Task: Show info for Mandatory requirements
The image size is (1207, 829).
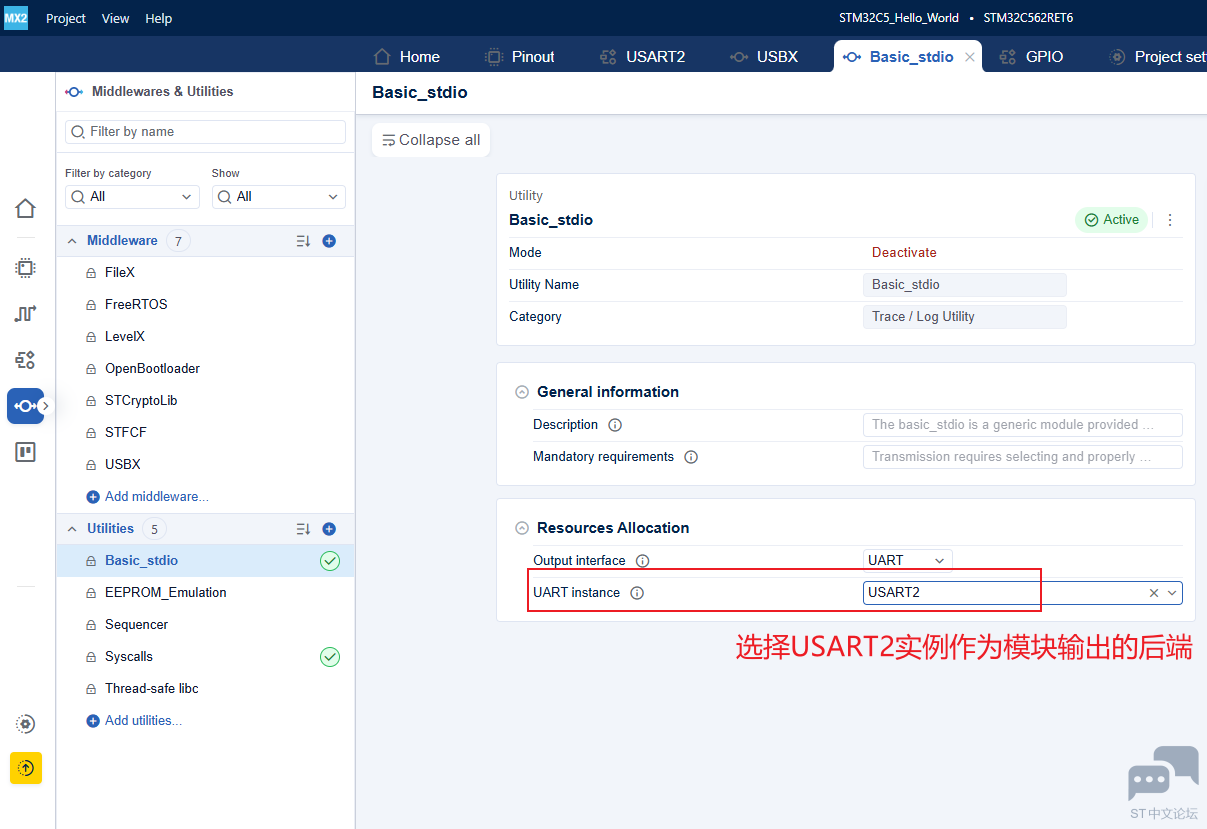Action: click(x=691, y=457)
